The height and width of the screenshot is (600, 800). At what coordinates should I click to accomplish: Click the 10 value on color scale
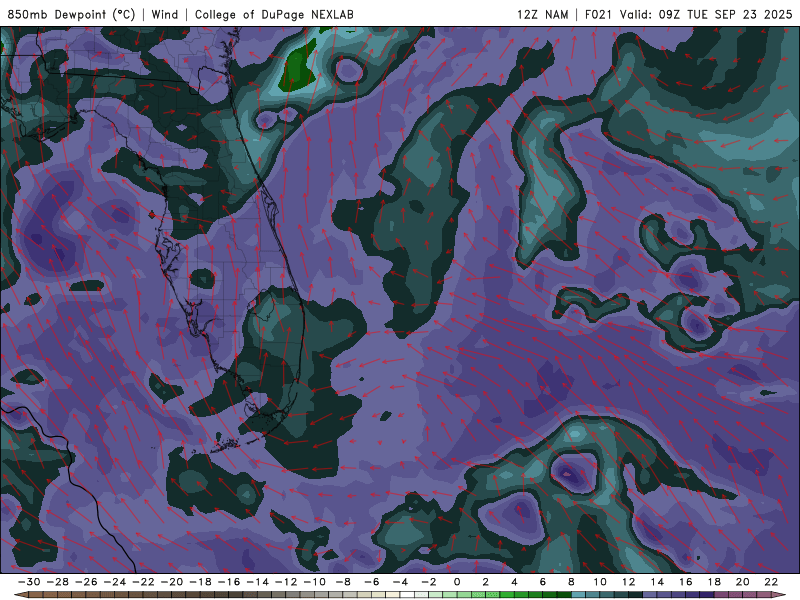pos(599,582)
